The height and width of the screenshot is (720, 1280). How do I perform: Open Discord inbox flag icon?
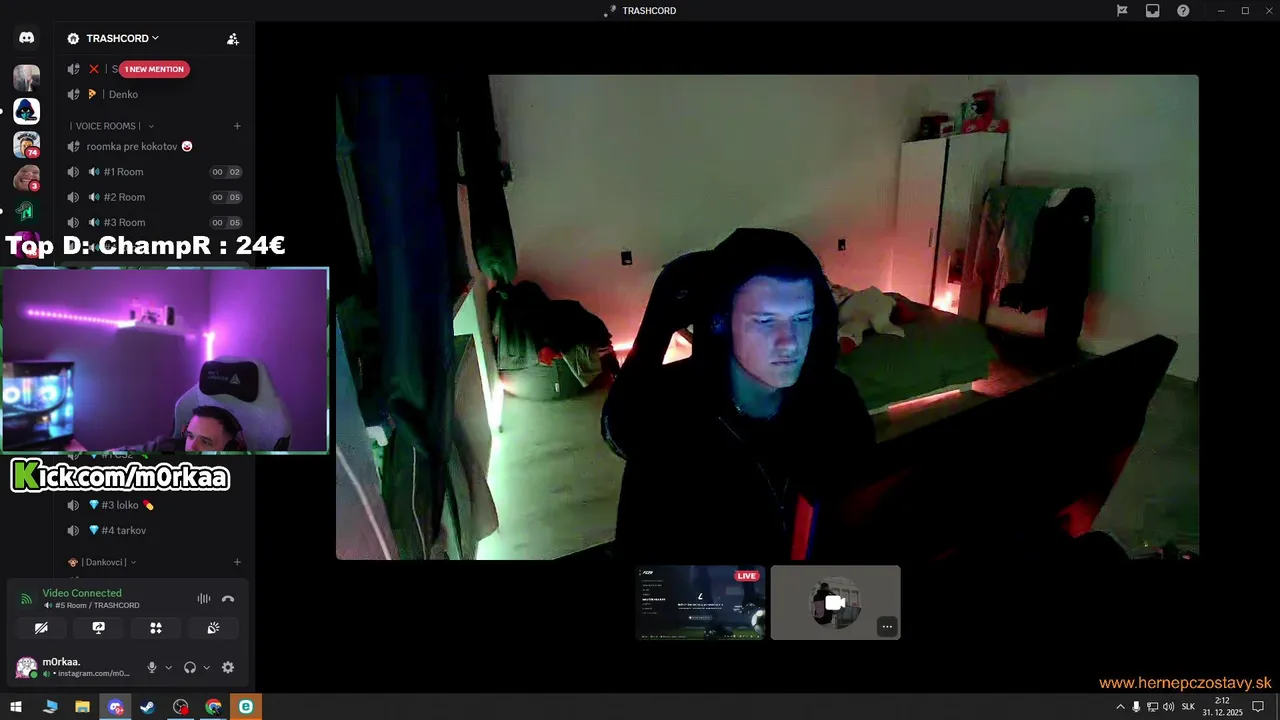tap(1122, 11)
